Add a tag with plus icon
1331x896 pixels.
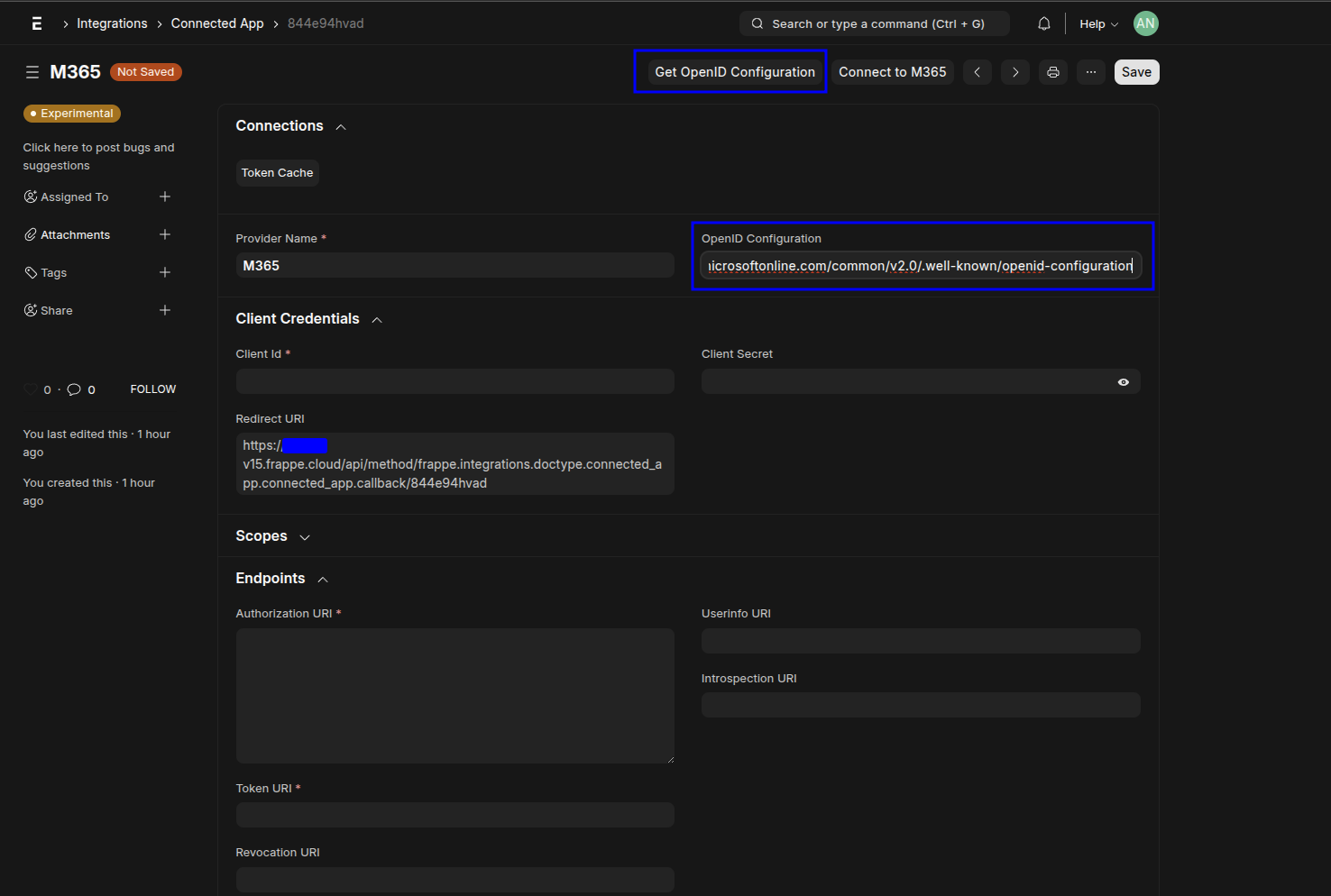click(165, 272)
